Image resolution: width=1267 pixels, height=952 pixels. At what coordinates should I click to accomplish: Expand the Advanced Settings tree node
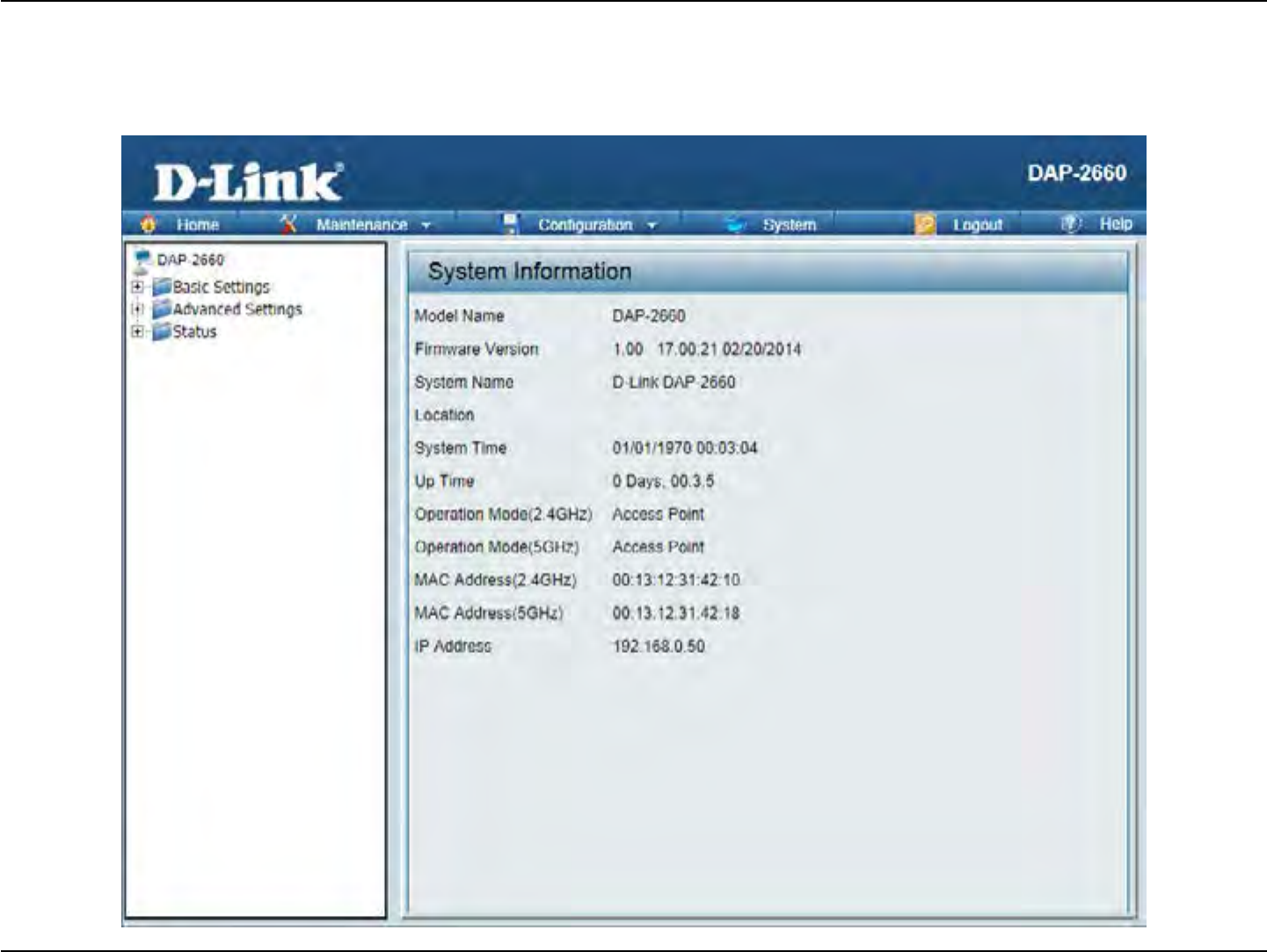[x=137, y=309]
